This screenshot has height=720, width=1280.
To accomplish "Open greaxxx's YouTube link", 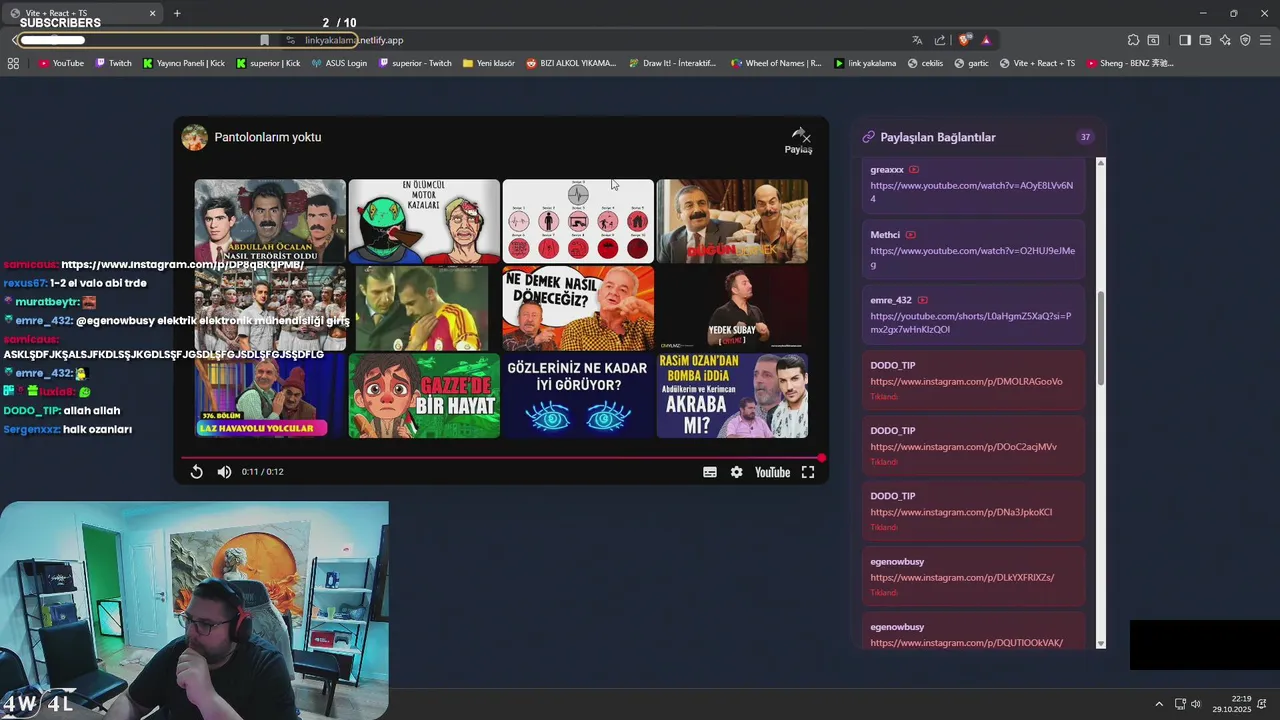I will click(x=972, y=192).
